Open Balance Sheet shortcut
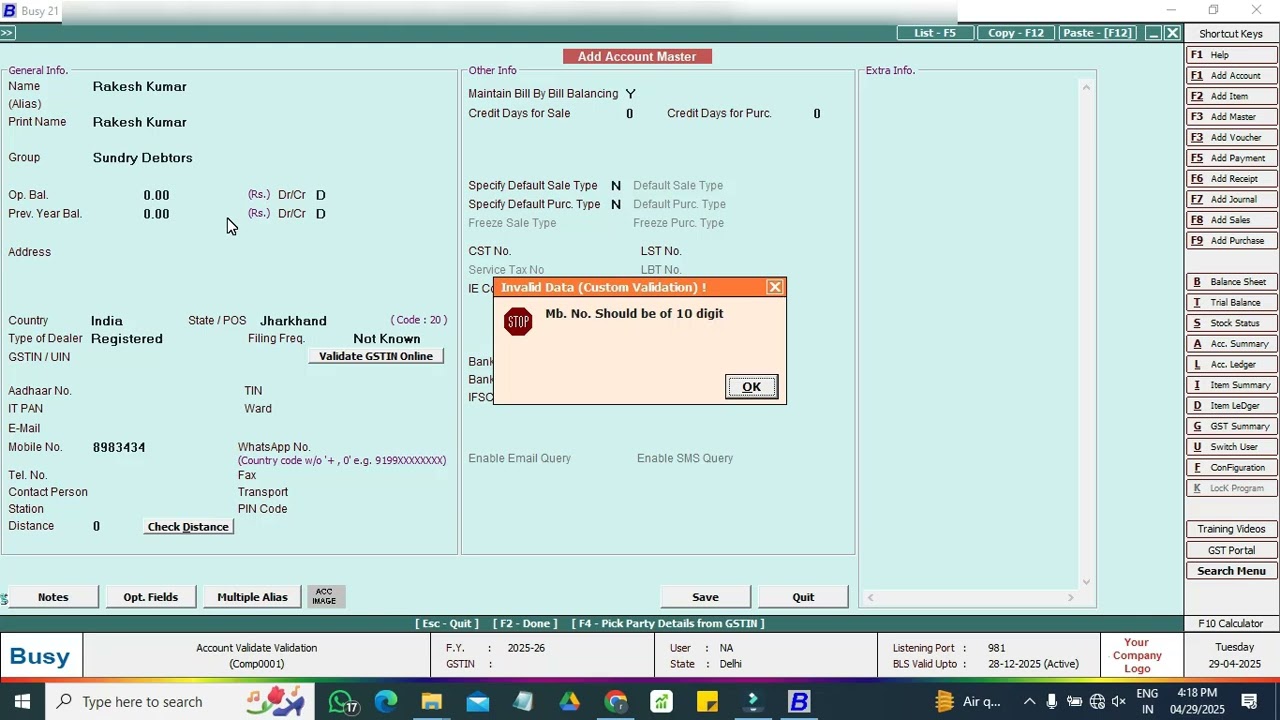 [x=1231, y=282]
